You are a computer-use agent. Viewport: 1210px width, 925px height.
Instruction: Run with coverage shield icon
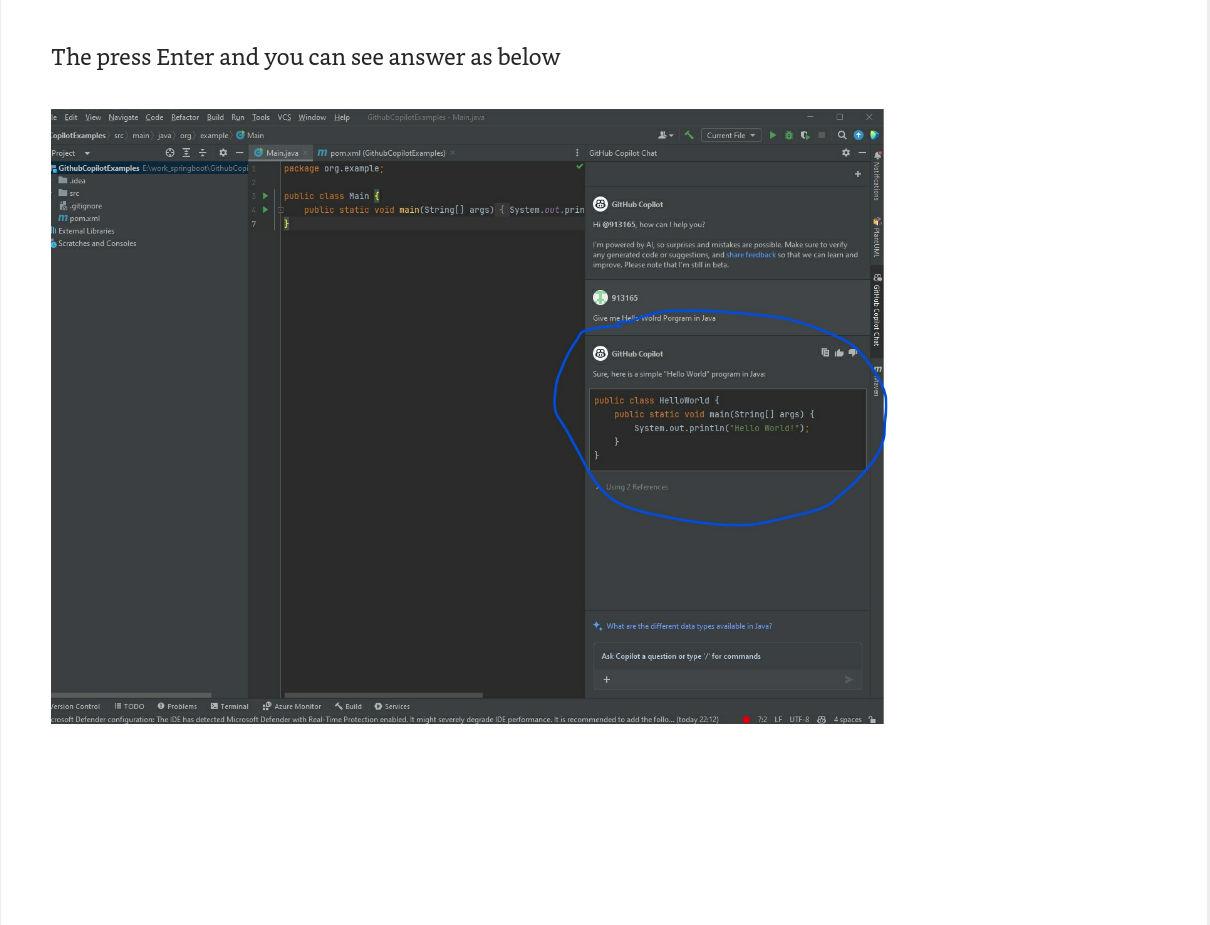[804, 135]
